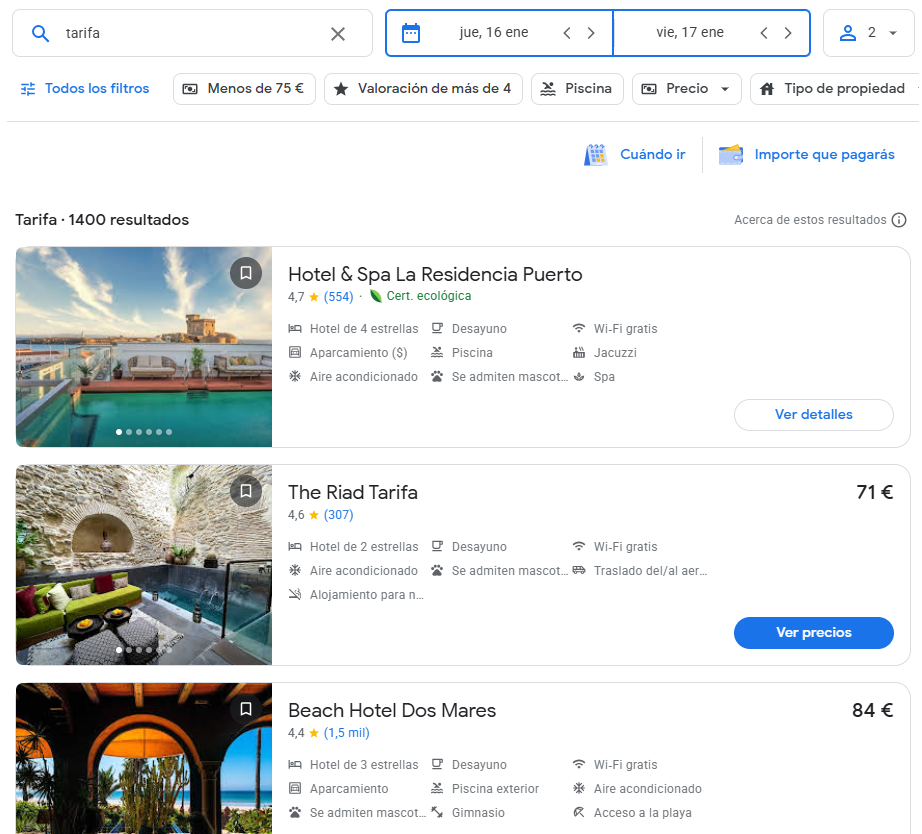Expand the Precio filter dropdown

(686, 89)
